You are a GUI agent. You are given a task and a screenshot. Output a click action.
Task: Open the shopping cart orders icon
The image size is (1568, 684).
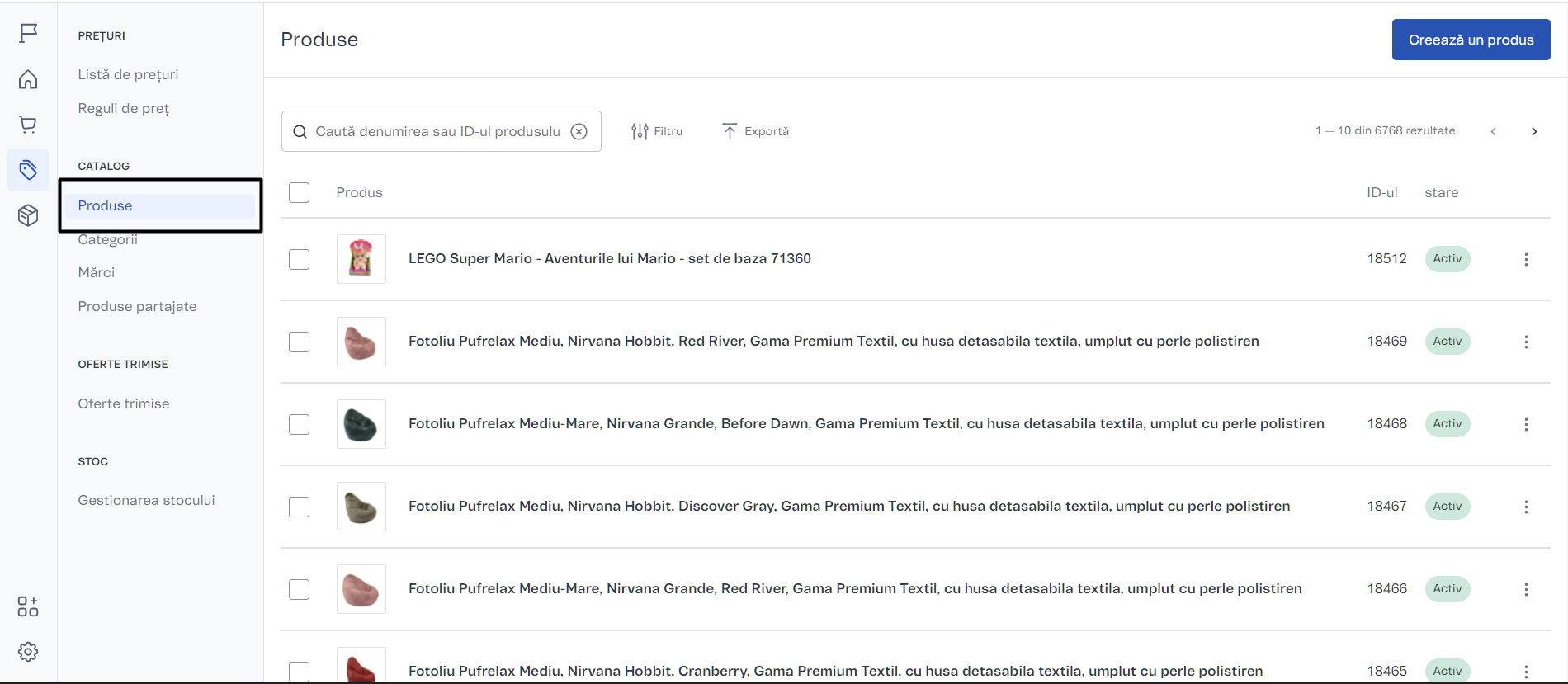click(28, 125)
